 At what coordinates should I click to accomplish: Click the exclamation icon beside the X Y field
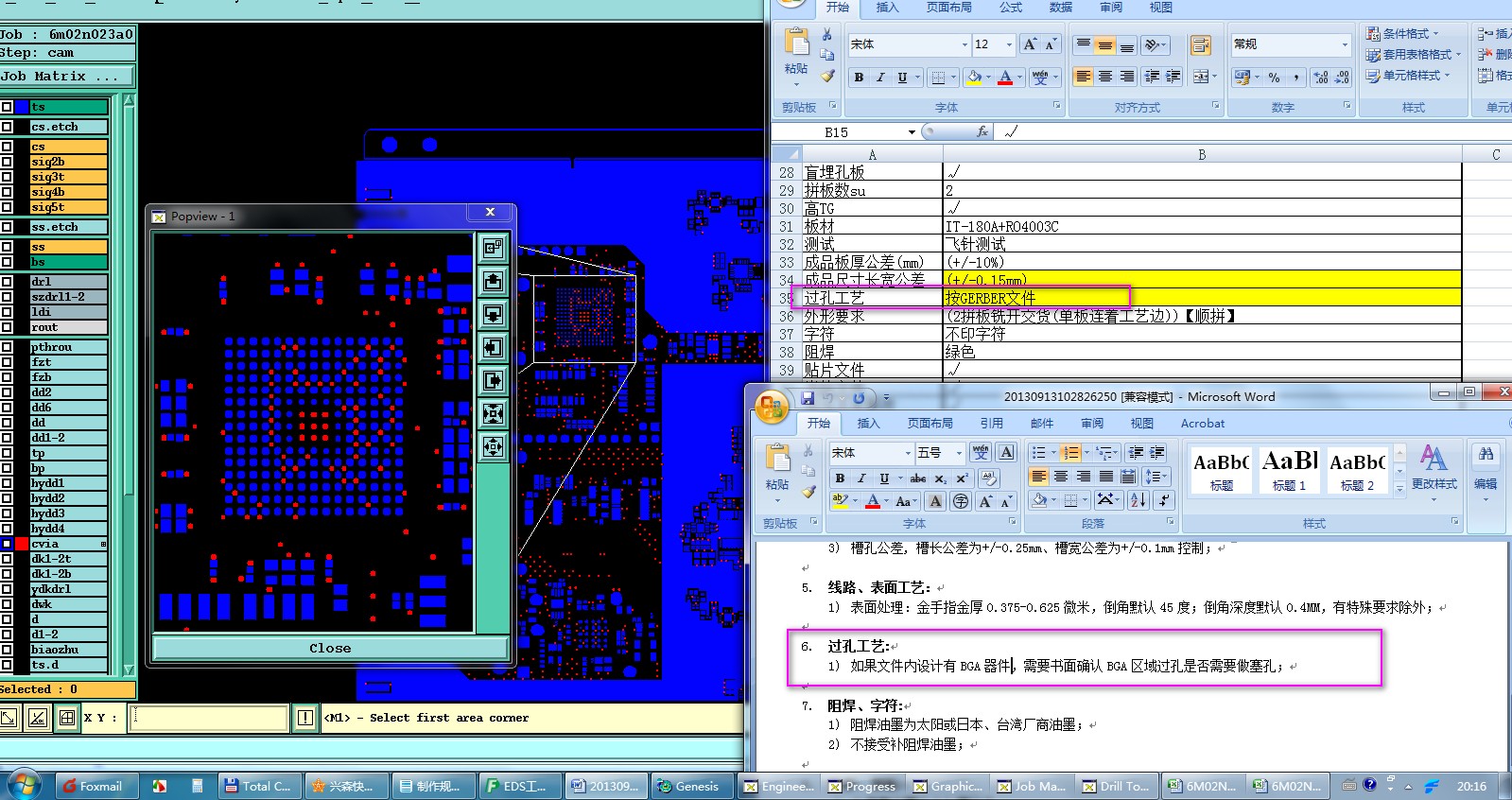click(304, 719)
